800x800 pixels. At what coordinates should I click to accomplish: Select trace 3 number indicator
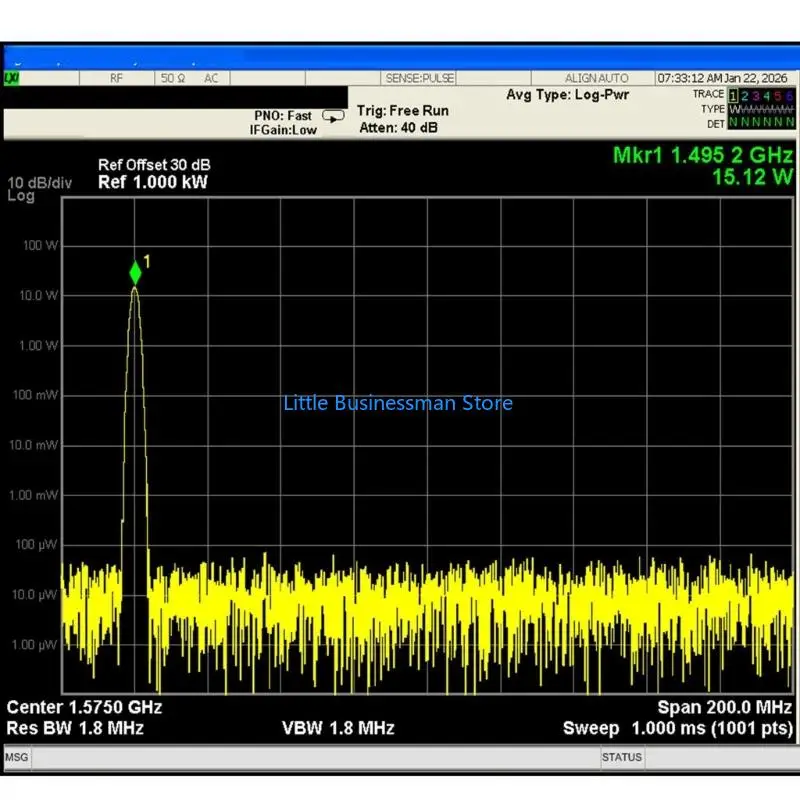(756, 95)
